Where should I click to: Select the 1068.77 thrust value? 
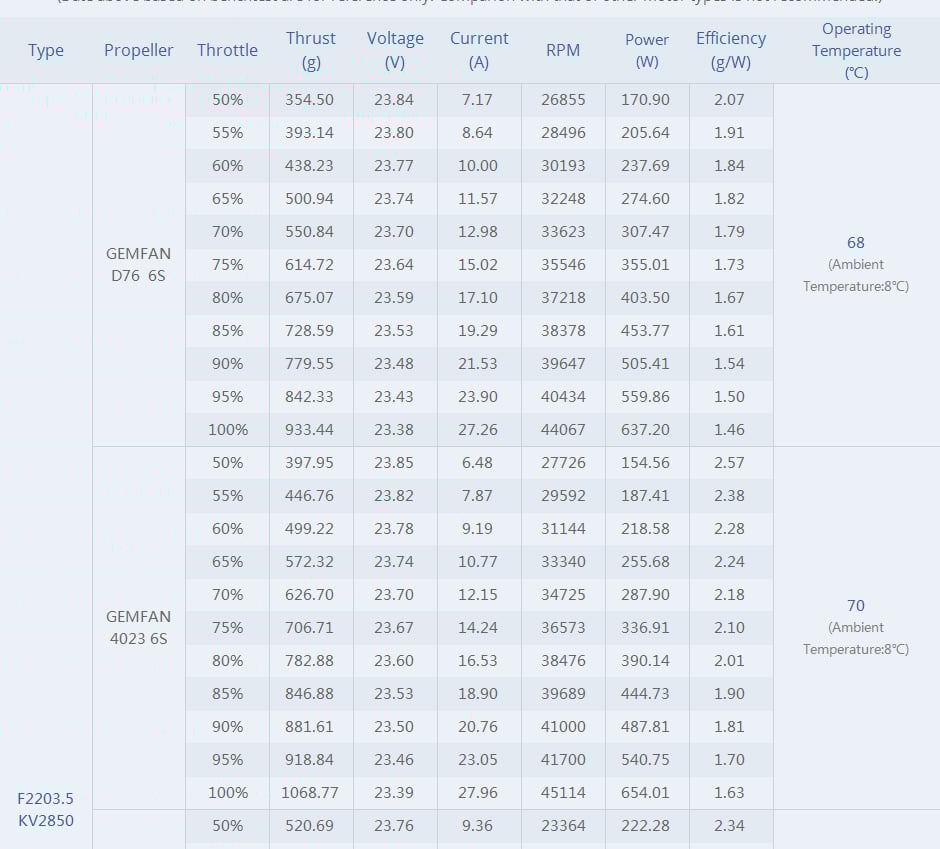pos(310,793)
